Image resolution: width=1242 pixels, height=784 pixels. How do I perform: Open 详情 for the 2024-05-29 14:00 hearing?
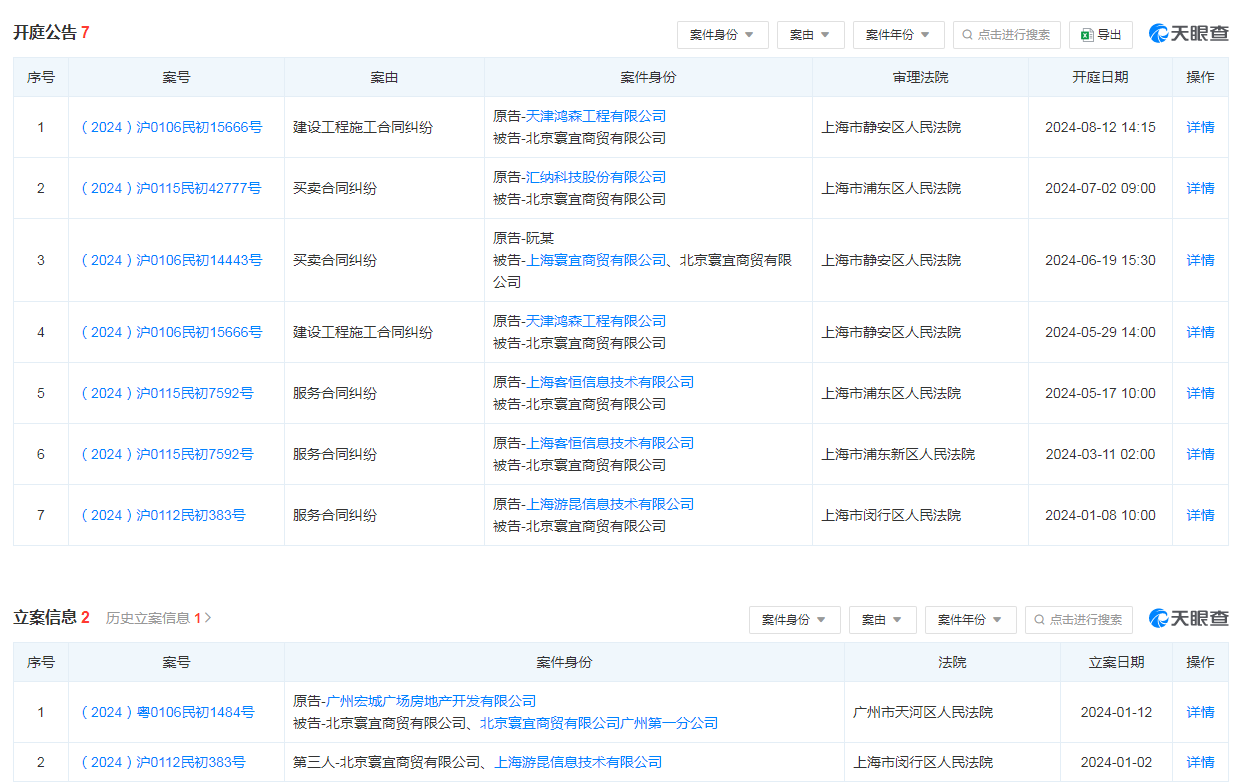1200,332
